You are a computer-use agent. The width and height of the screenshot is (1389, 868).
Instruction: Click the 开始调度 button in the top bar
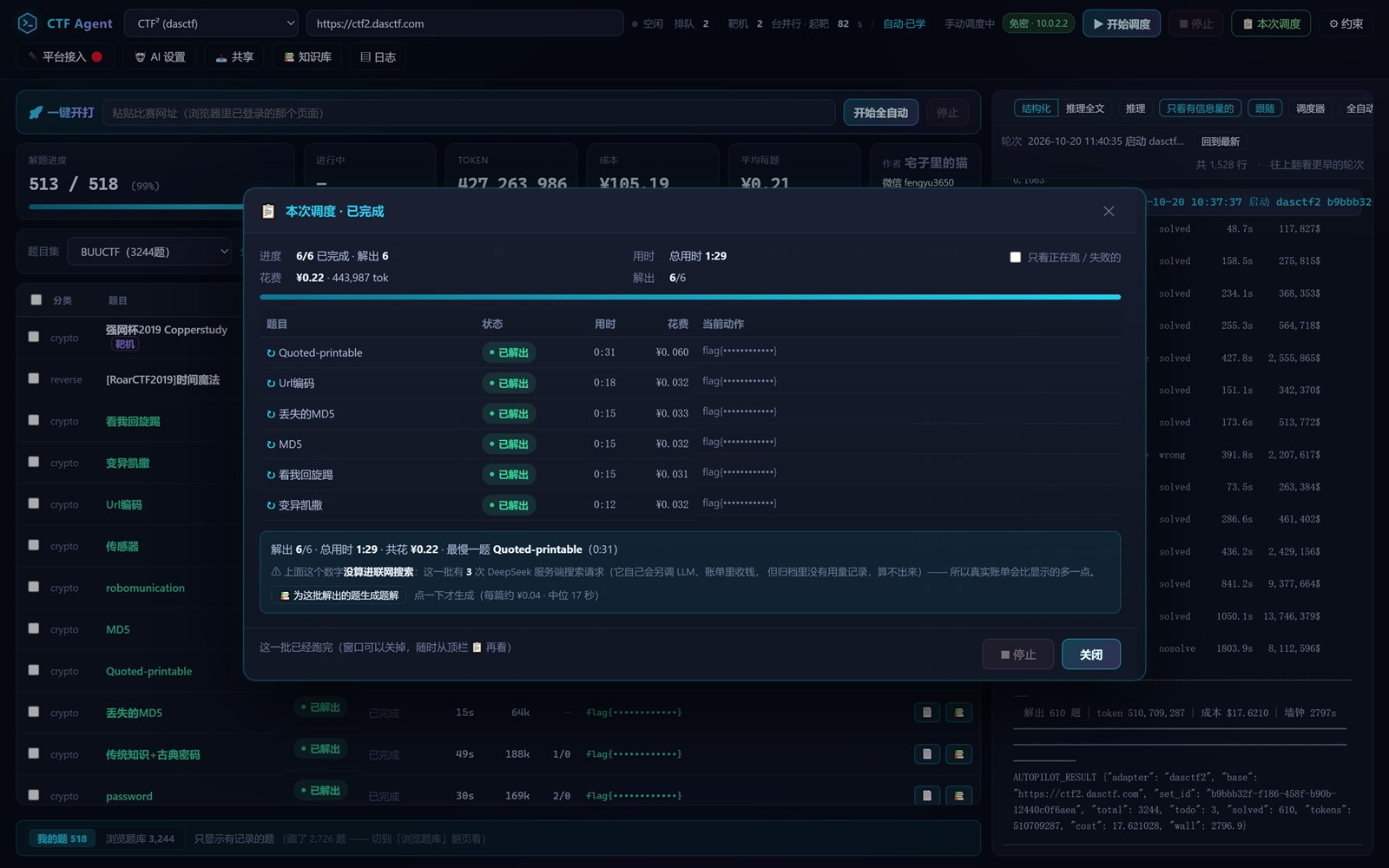[1122, 23]
